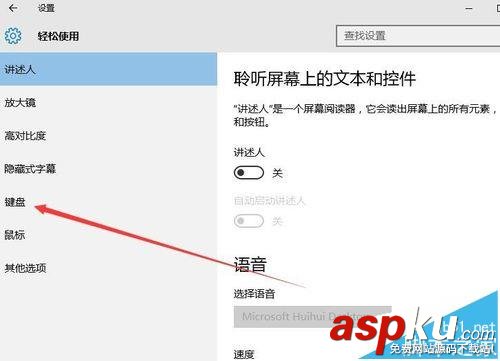
Task: Click the back arrow in title bar
Action: tap(13, 8)
